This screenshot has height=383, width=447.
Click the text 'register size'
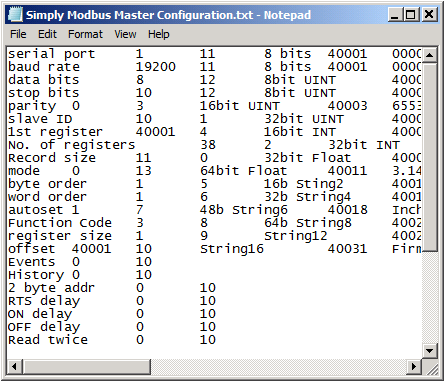60,236
